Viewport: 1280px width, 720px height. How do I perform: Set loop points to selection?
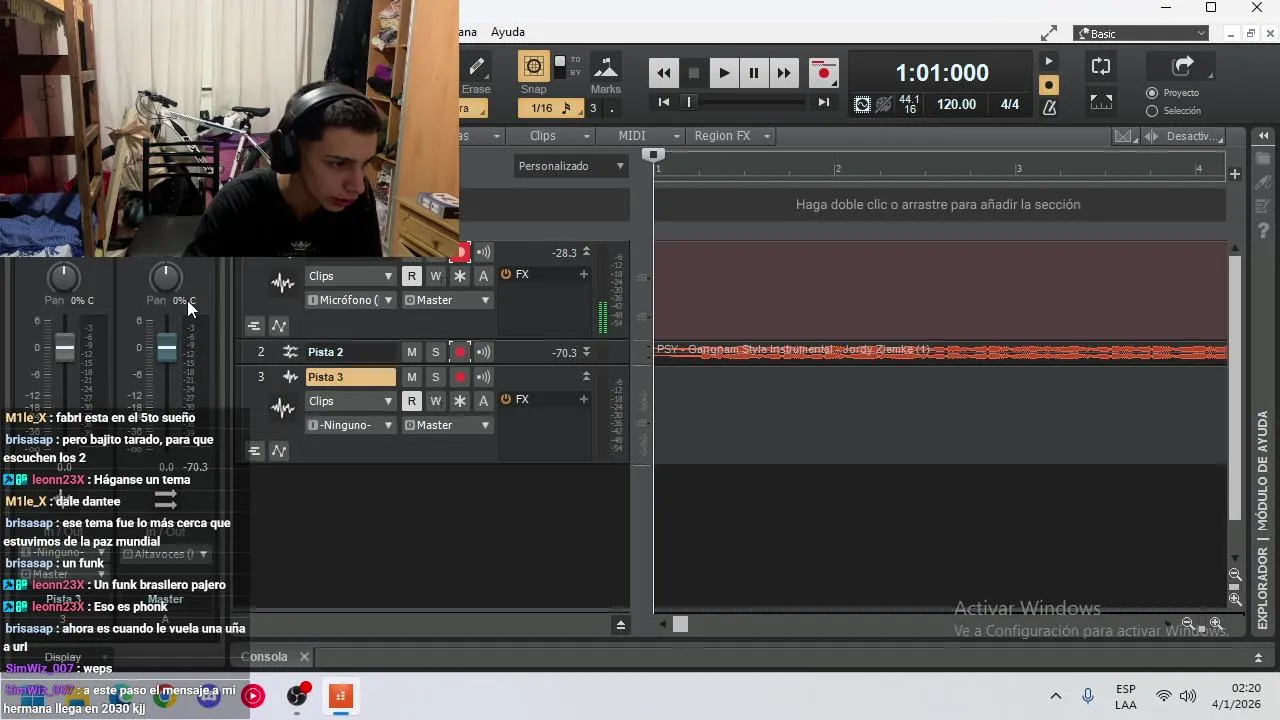1101,102
